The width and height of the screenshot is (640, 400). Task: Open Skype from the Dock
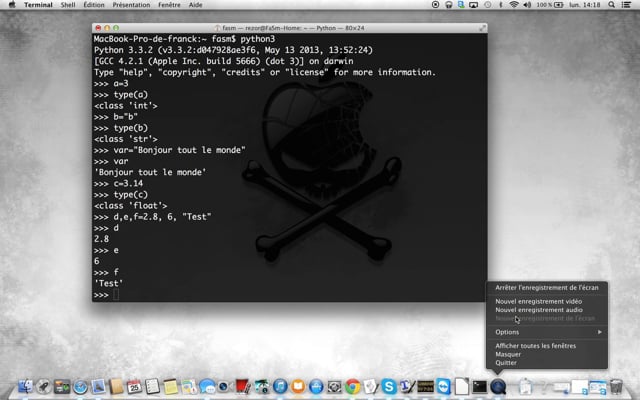click(x=389, y=386)
